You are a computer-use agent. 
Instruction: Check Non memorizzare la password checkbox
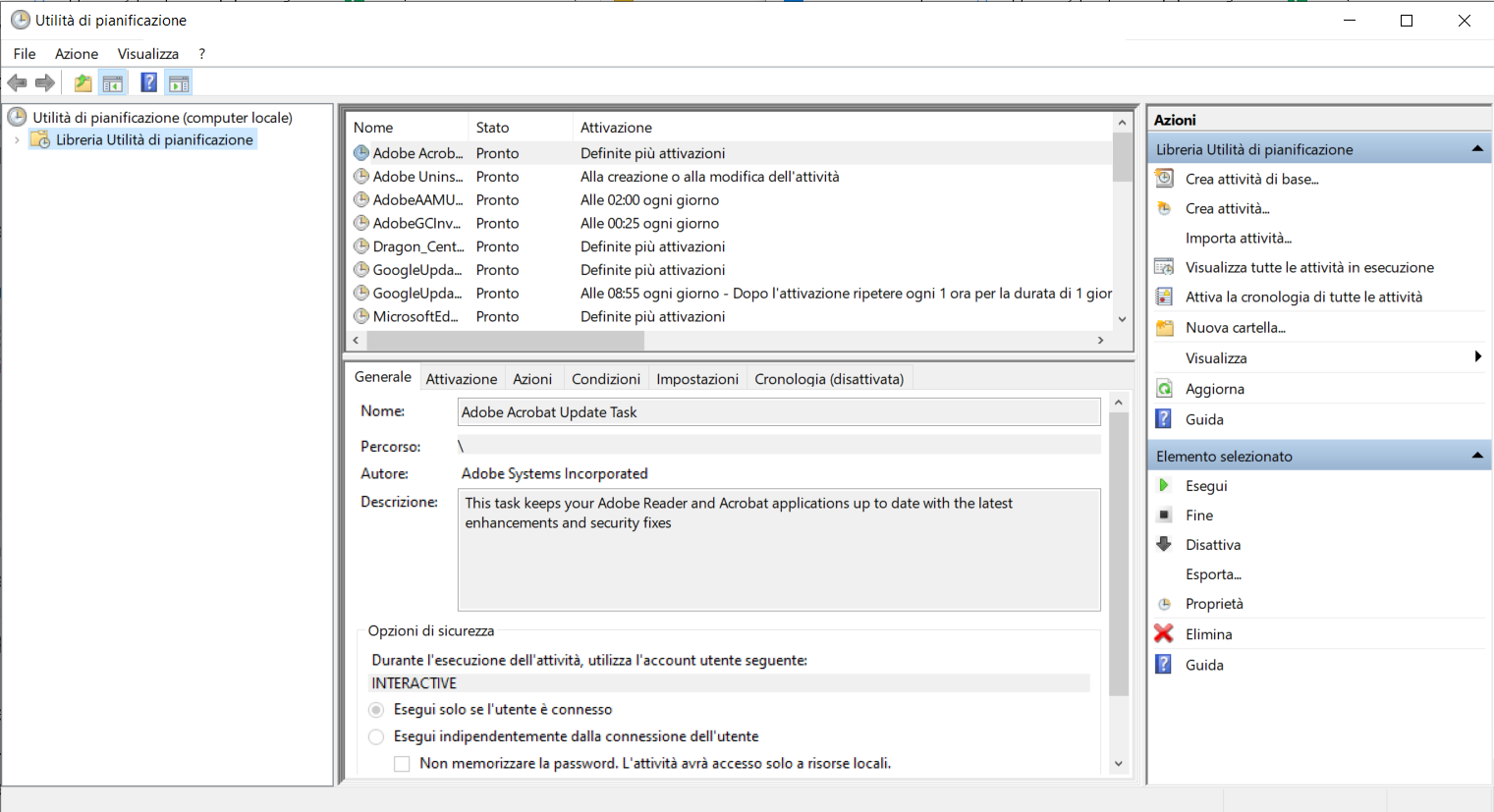click(x=402, y=763)
